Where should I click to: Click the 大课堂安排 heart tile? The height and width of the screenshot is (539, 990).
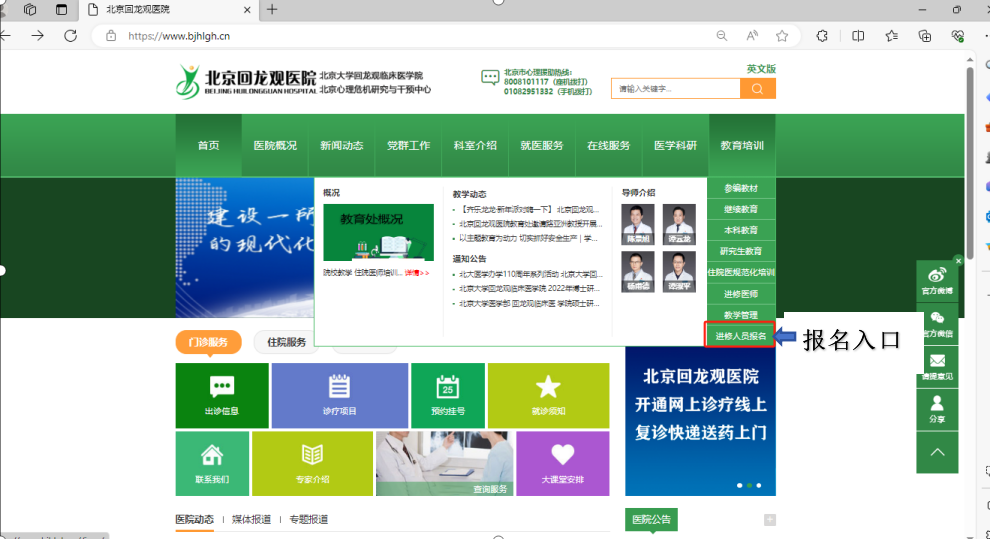pos(562,463)
